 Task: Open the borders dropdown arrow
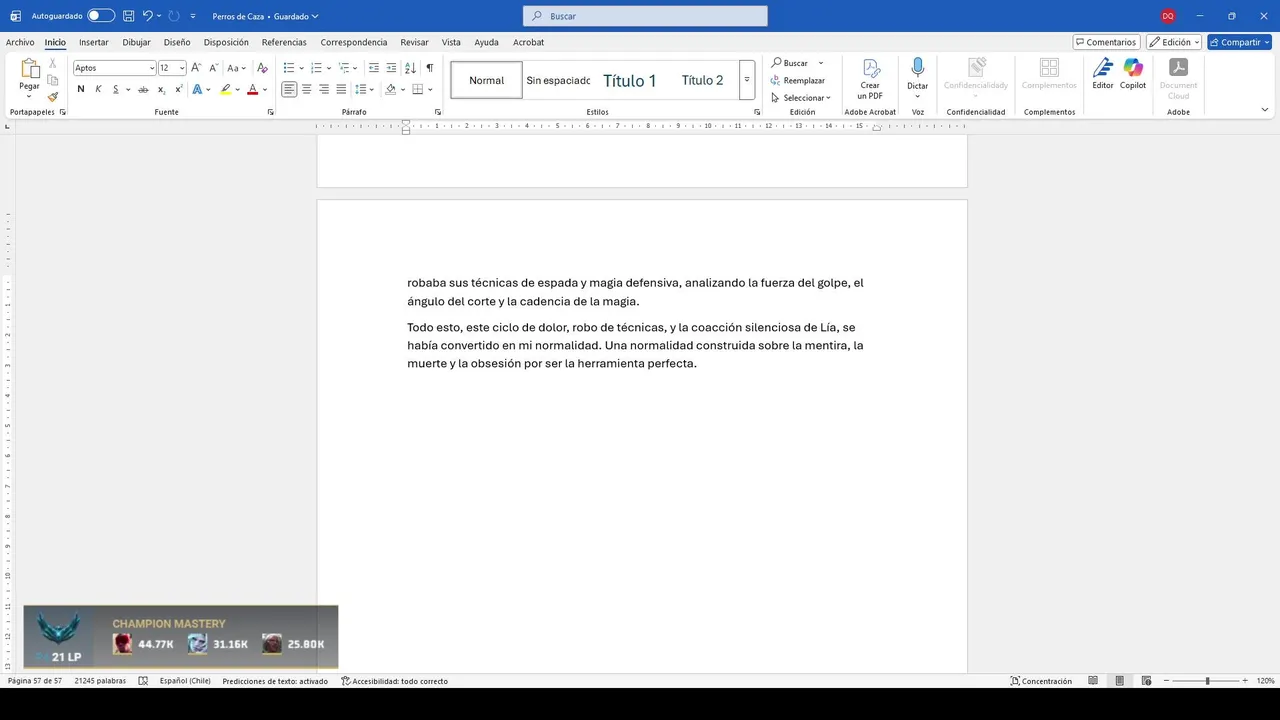pyautogui.click(x=430, y=89)
